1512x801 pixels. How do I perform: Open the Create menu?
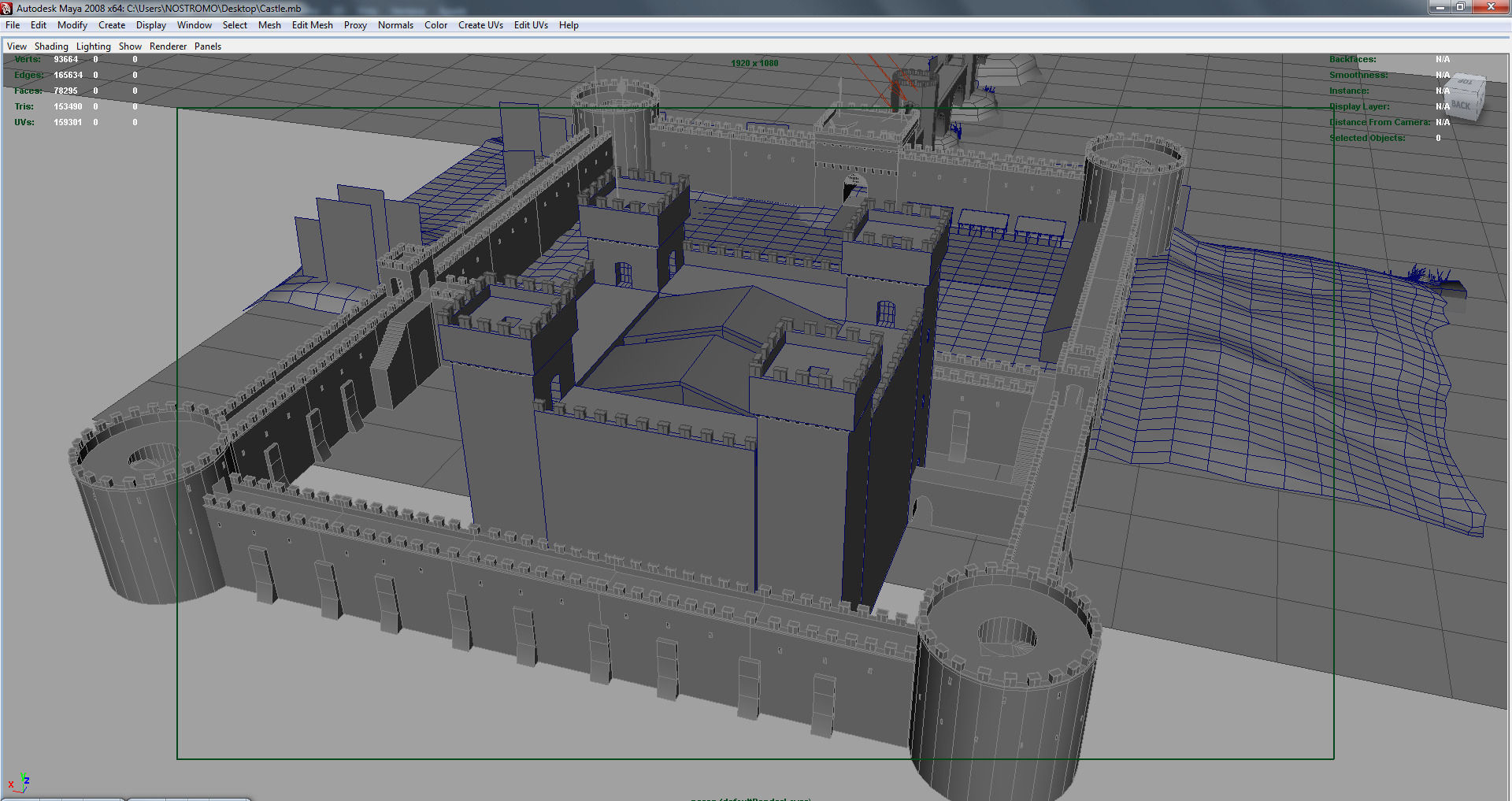(112, 25)
